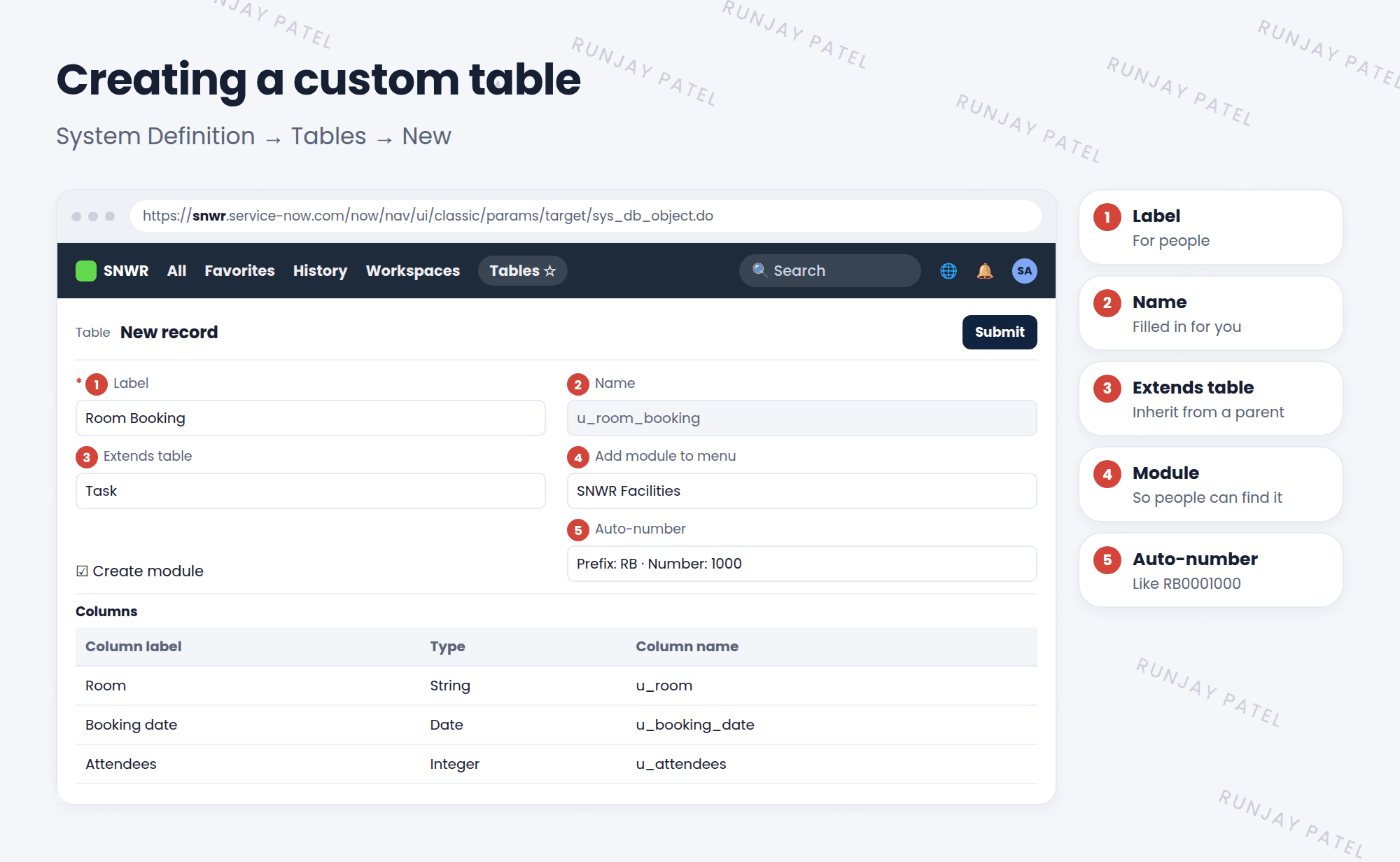Click the green SNWR logo square

pyautogui.click(x=86, y=271)
